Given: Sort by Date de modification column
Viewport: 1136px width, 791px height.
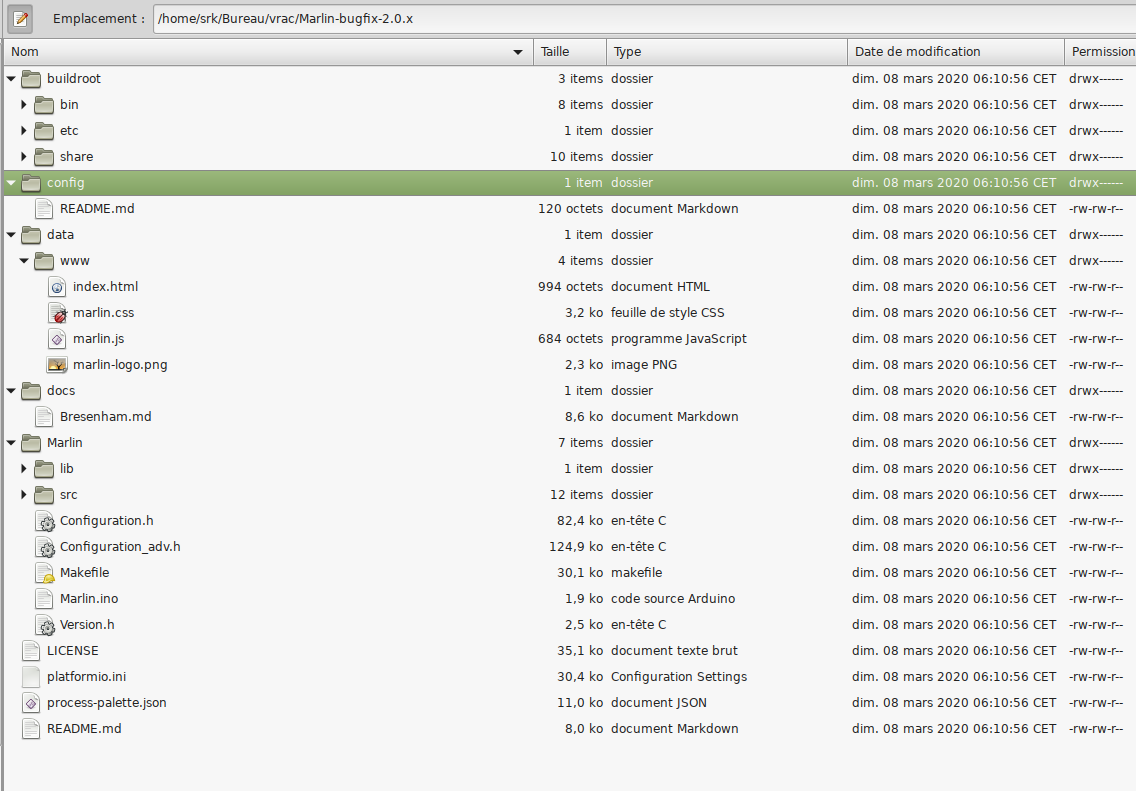Looking at the screenshot, I should pyautogui.click(x=956, y=51).
